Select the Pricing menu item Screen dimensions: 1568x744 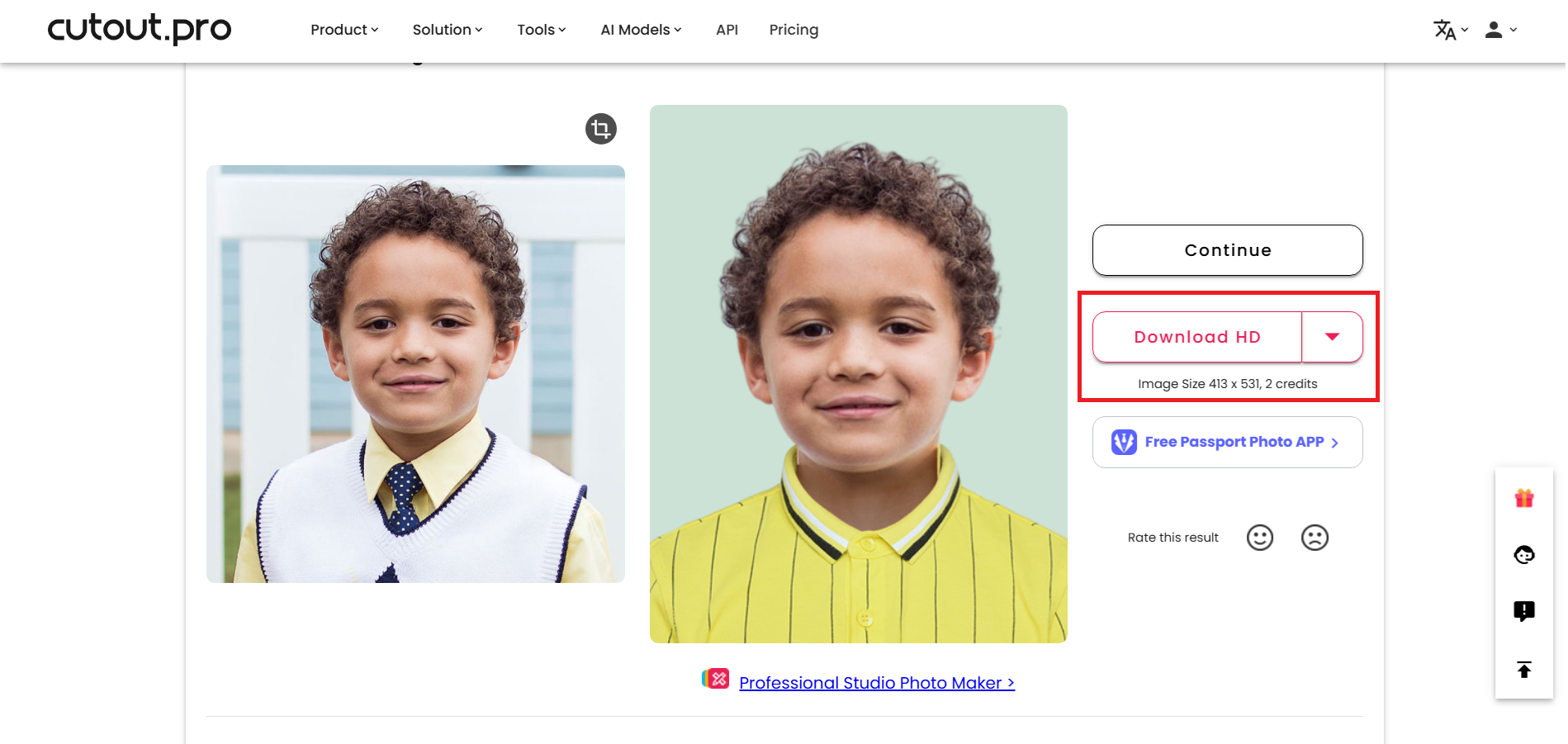[793, 30]
